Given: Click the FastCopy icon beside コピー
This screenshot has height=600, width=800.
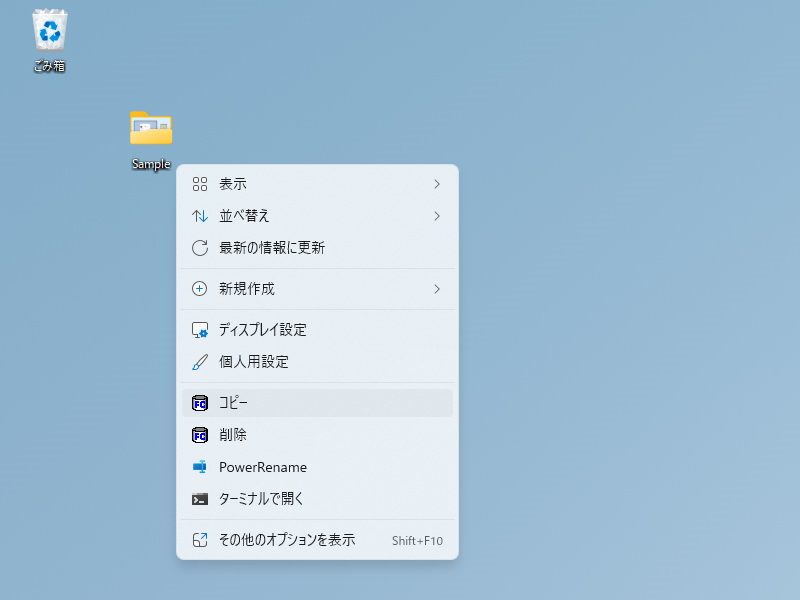Looking at the screenshot, I should (200, 403).
